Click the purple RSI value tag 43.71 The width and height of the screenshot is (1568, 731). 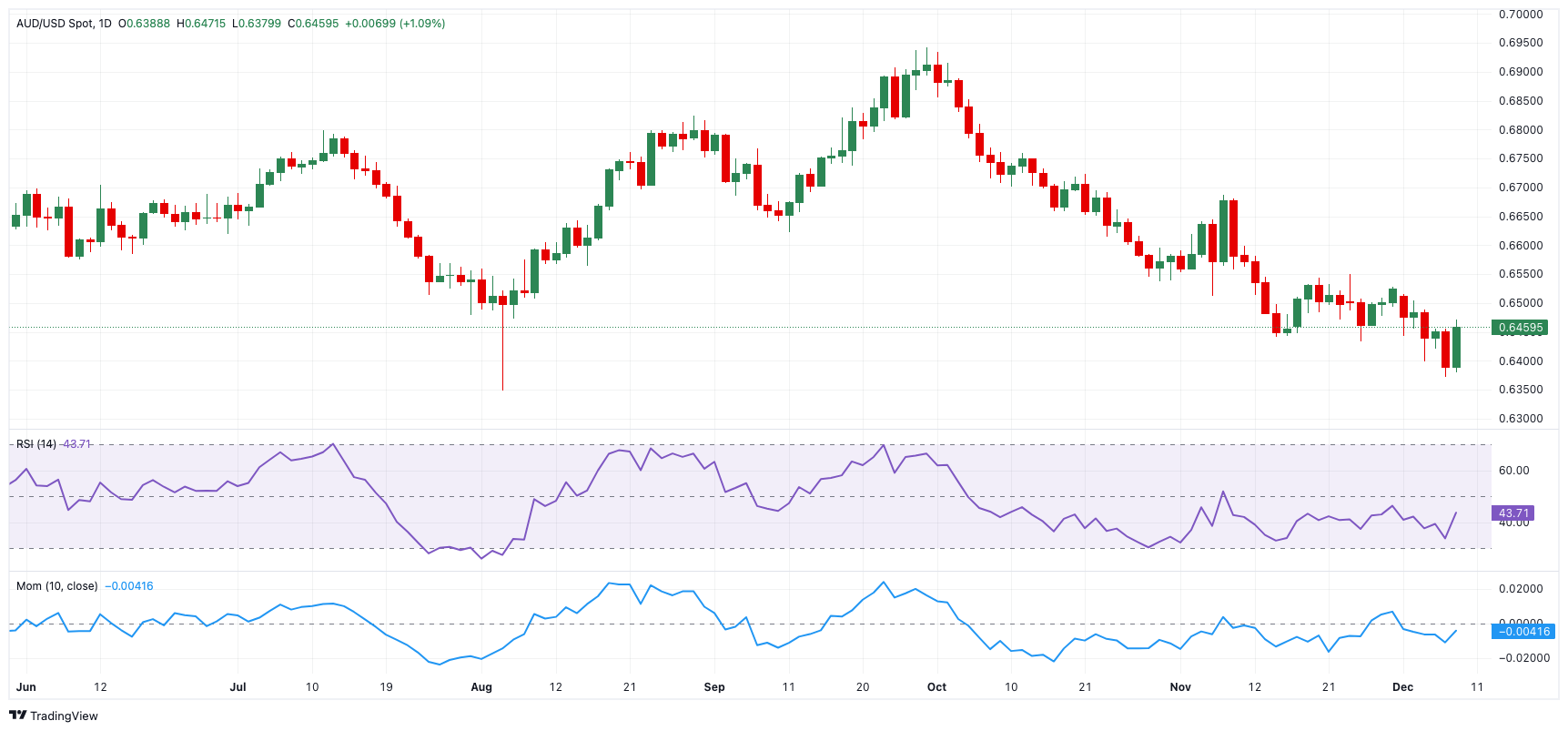pos(1513,513)
